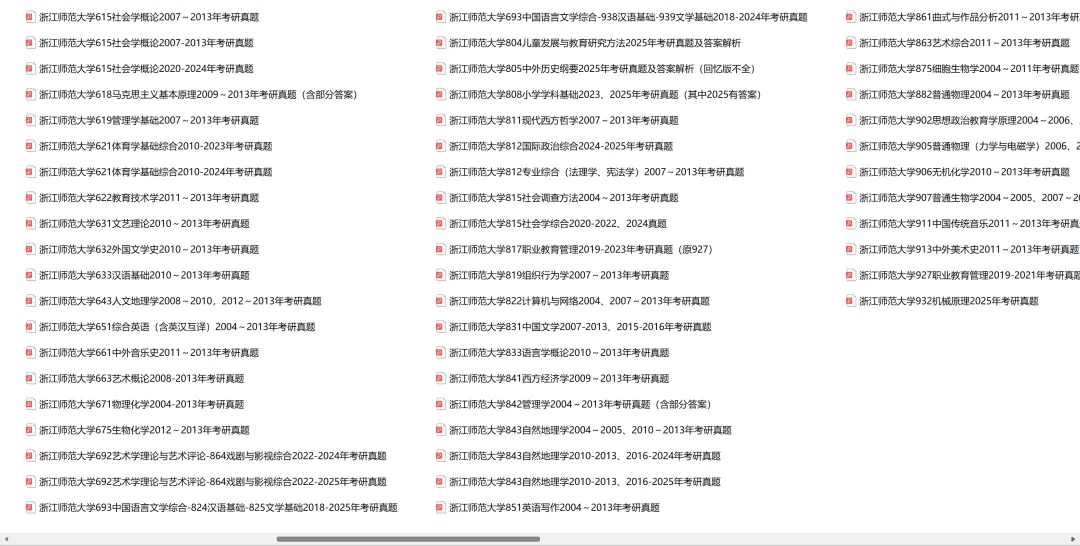Click the scrollbar right arrow
Viewport: 1080px width, 546px height.
pyautogui.click(x=1074, y=539)
